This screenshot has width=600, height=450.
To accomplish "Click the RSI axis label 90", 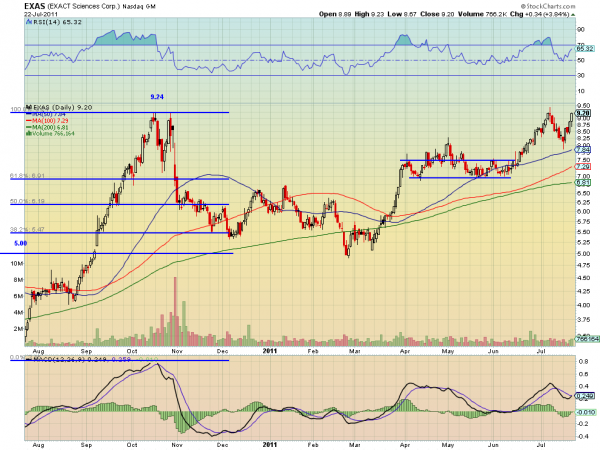I will [x=580, y=29].
